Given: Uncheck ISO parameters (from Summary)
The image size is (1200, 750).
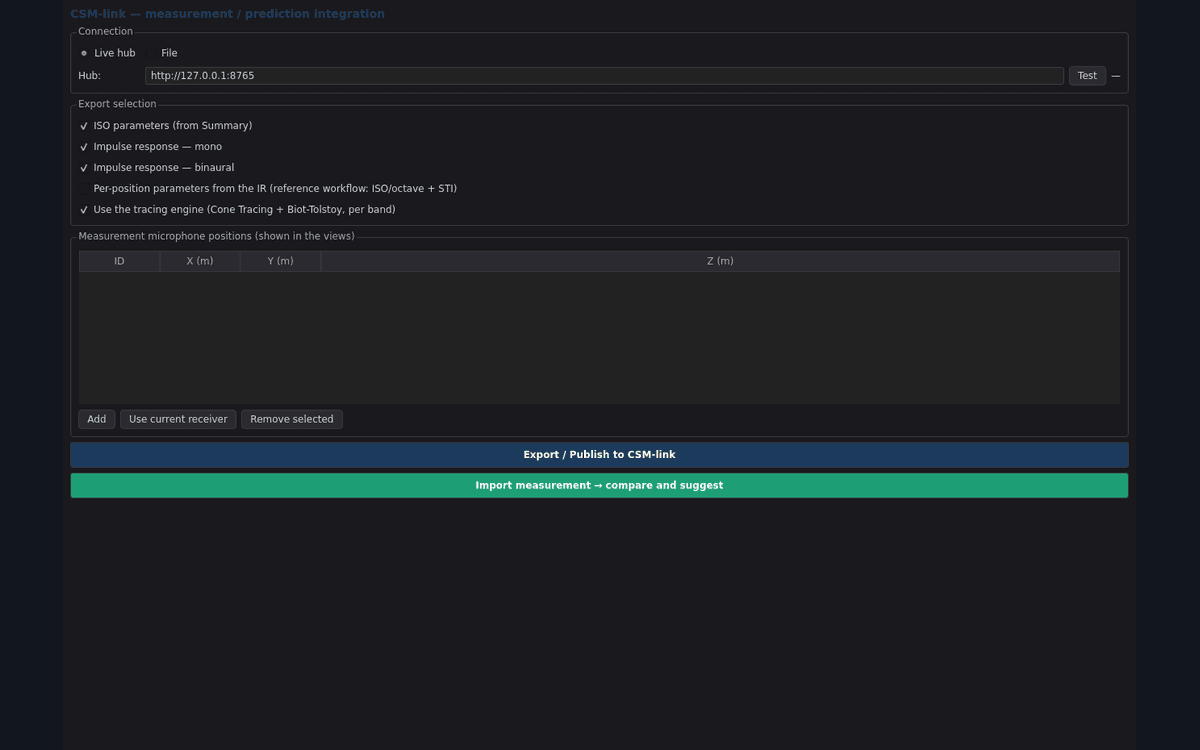Looking at the screenshot, I should [x=166, y=126].
